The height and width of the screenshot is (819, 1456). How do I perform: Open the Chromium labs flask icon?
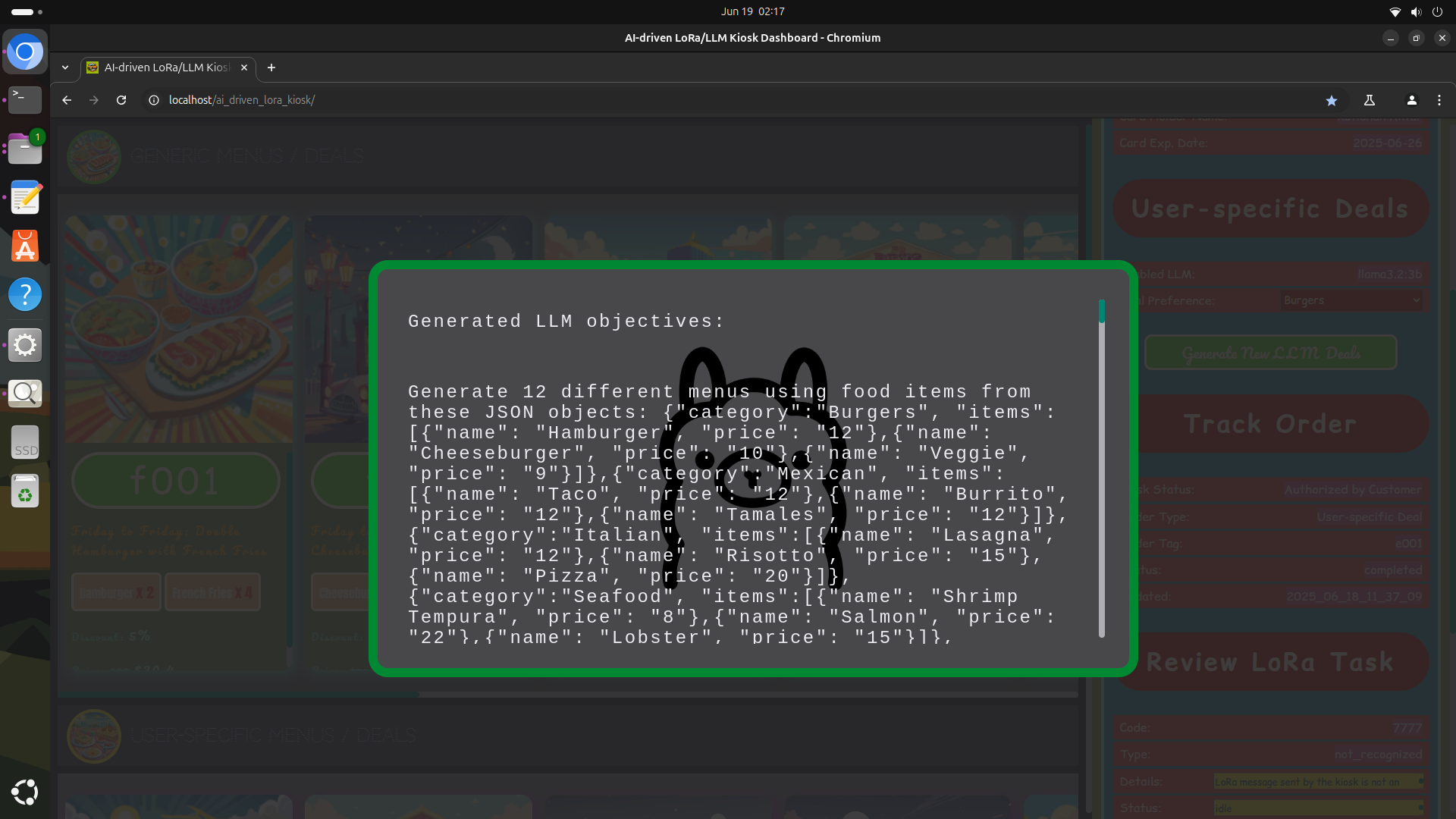click(1370, 100)
